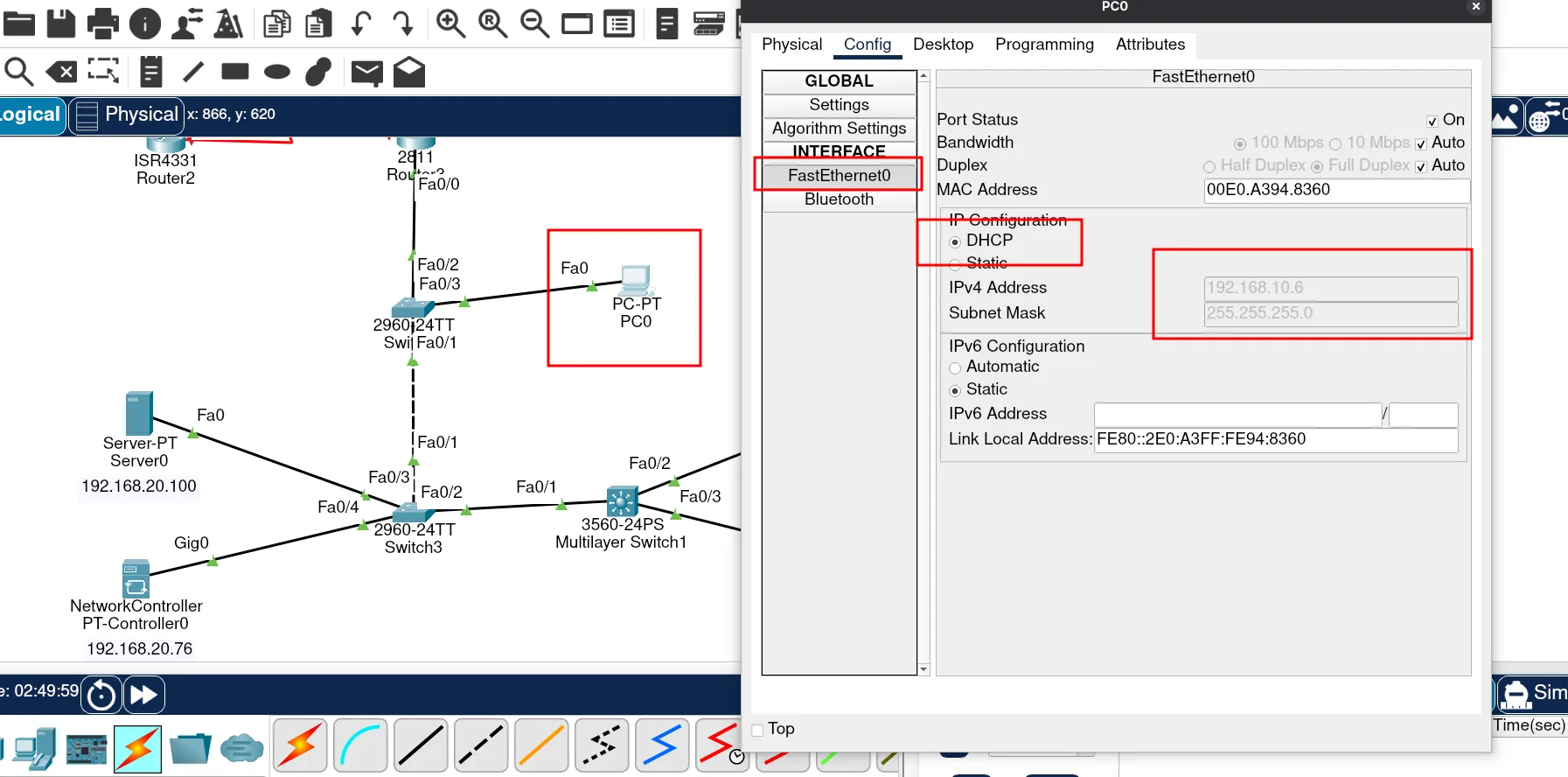Toggle the Port Status On checkbox
This screenshot has height=777, width=1568.
[x=1432, y=121]
